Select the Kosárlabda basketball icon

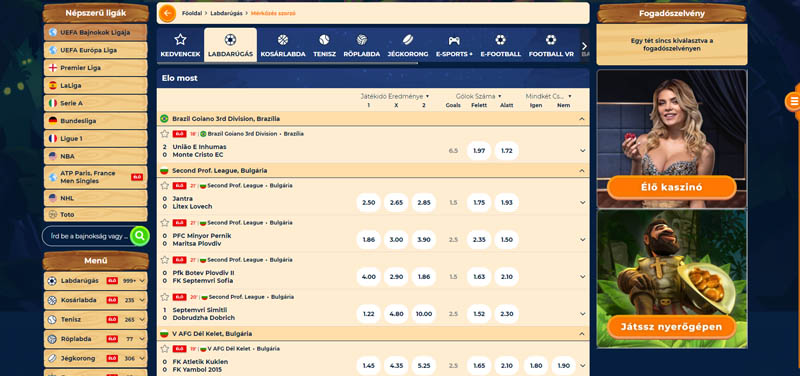pos(283,40)
